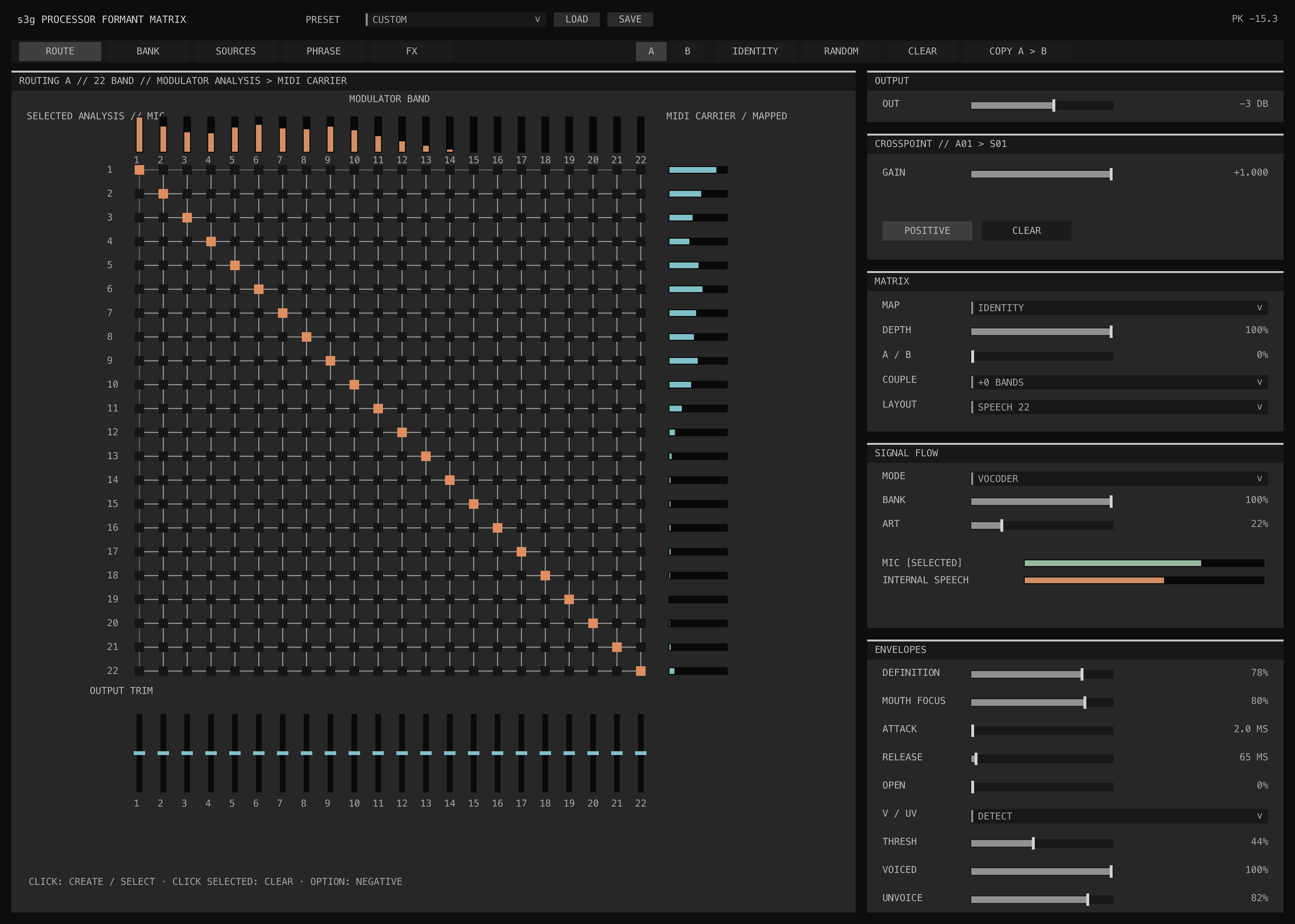The image size is (1295, 924).
Task: Adjust the matrix DEPTH slider
Action: [1042, 332]
